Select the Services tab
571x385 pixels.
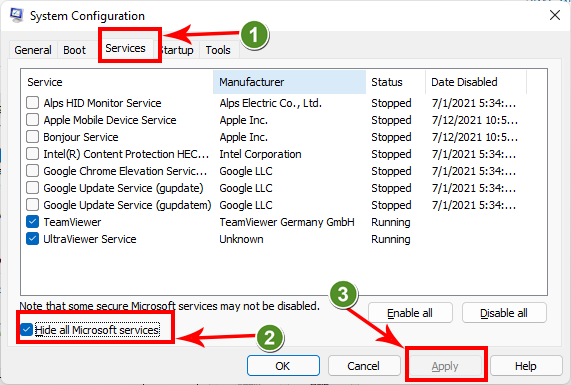125,48
